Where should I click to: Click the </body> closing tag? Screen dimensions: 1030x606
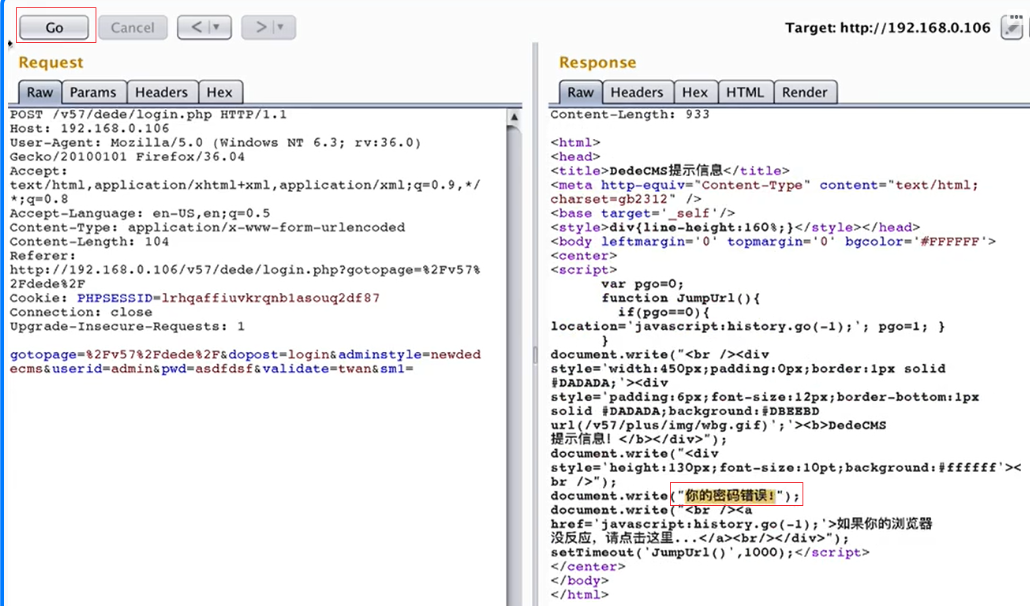[579, 581]
